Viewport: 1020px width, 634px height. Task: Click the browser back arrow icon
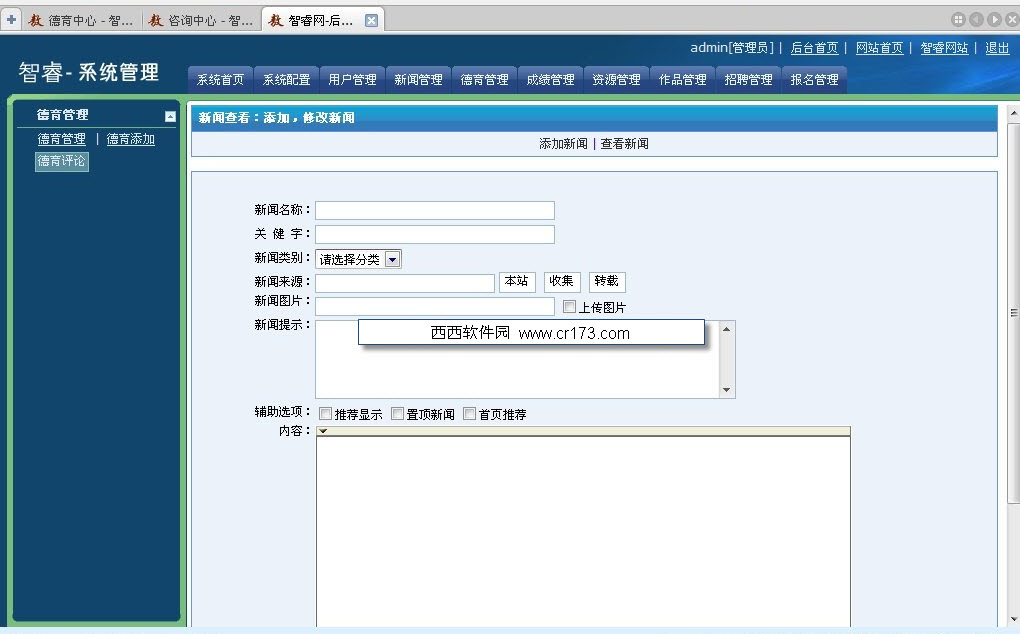pyautogui.click(x=976, y=20)
